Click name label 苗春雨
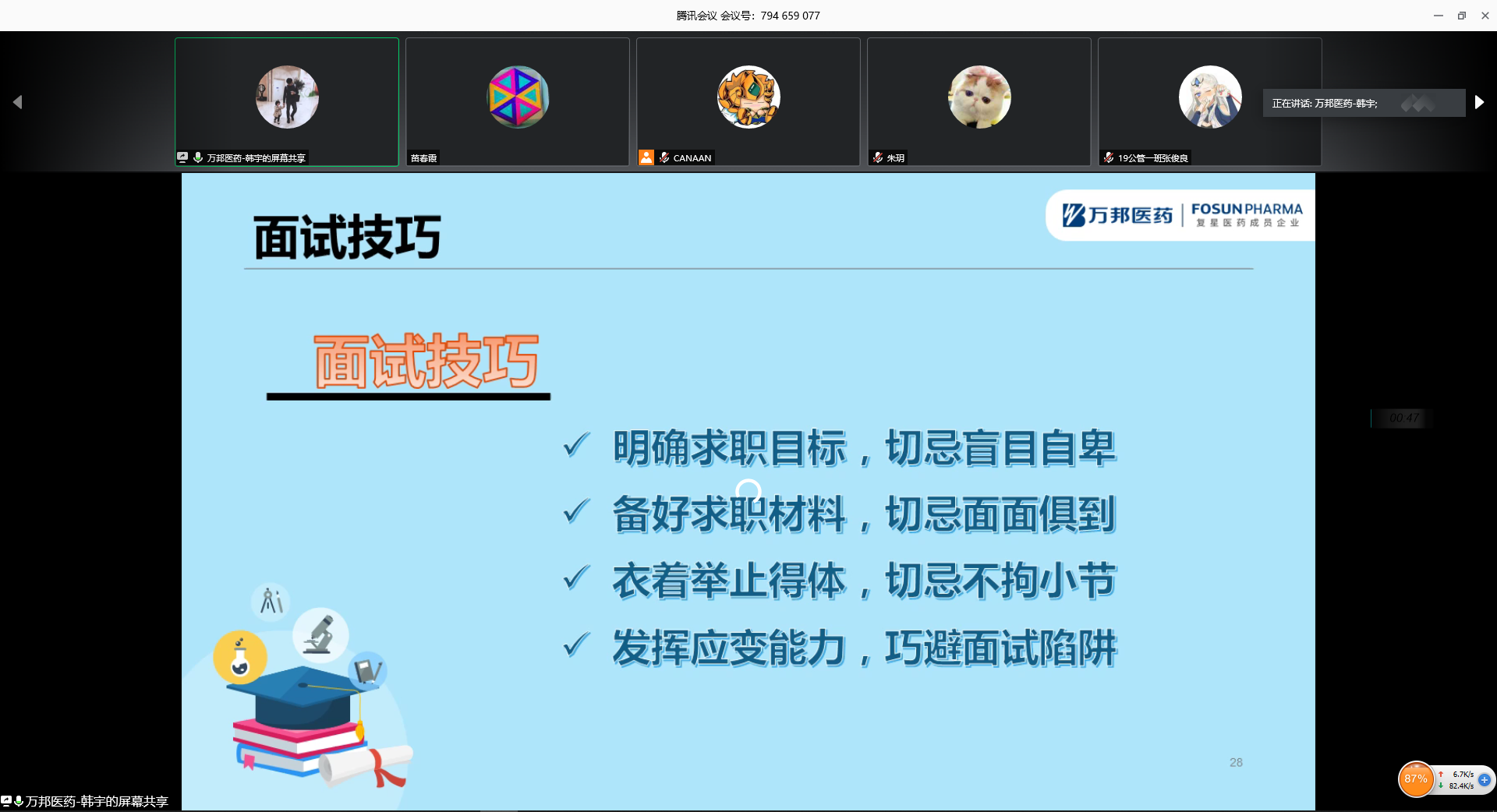 pyautogui.click(x=423, y=158)
